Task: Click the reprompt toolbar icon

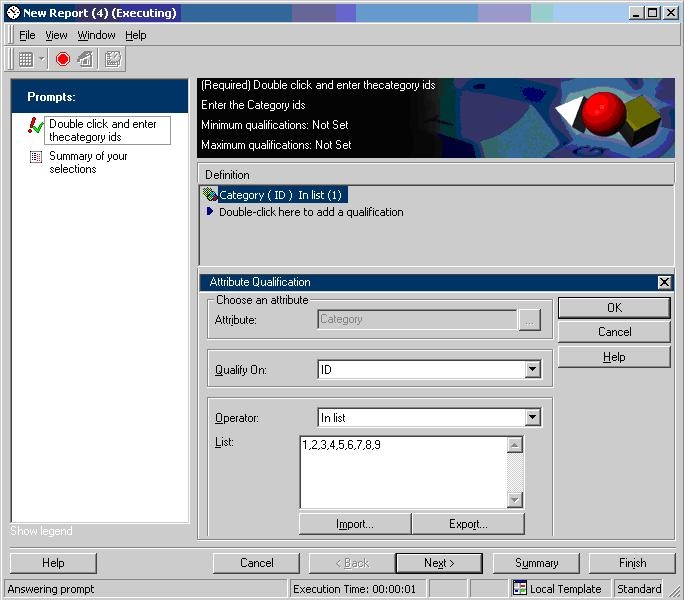Action: click(113, 59)
